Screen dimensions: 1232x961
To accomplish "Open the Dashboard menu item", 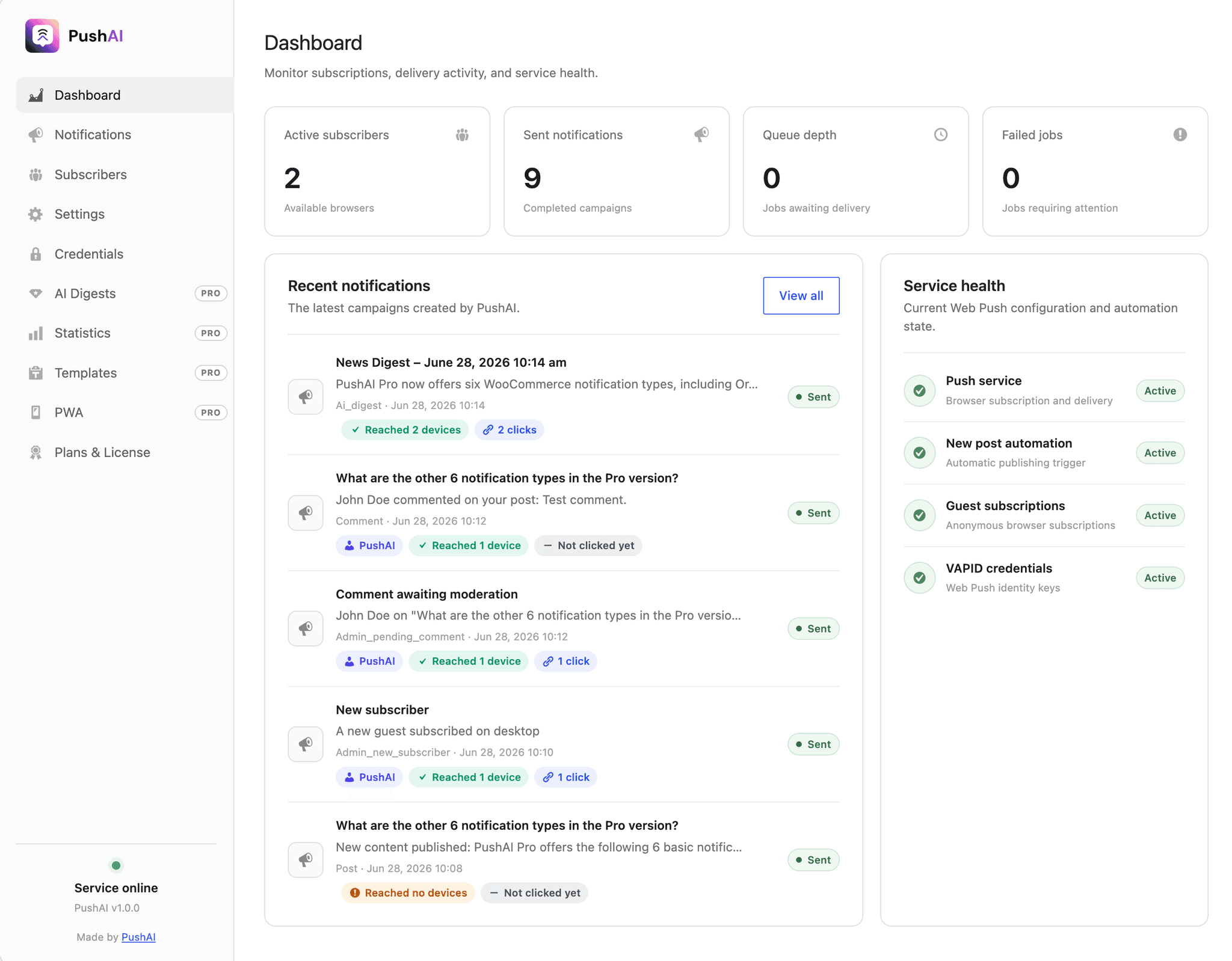I will (x=125, y=95).
